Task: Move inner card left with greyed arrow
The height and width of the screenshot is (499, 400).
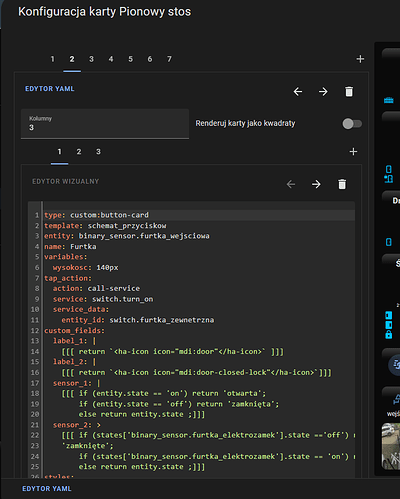Action: coord(291,184)
